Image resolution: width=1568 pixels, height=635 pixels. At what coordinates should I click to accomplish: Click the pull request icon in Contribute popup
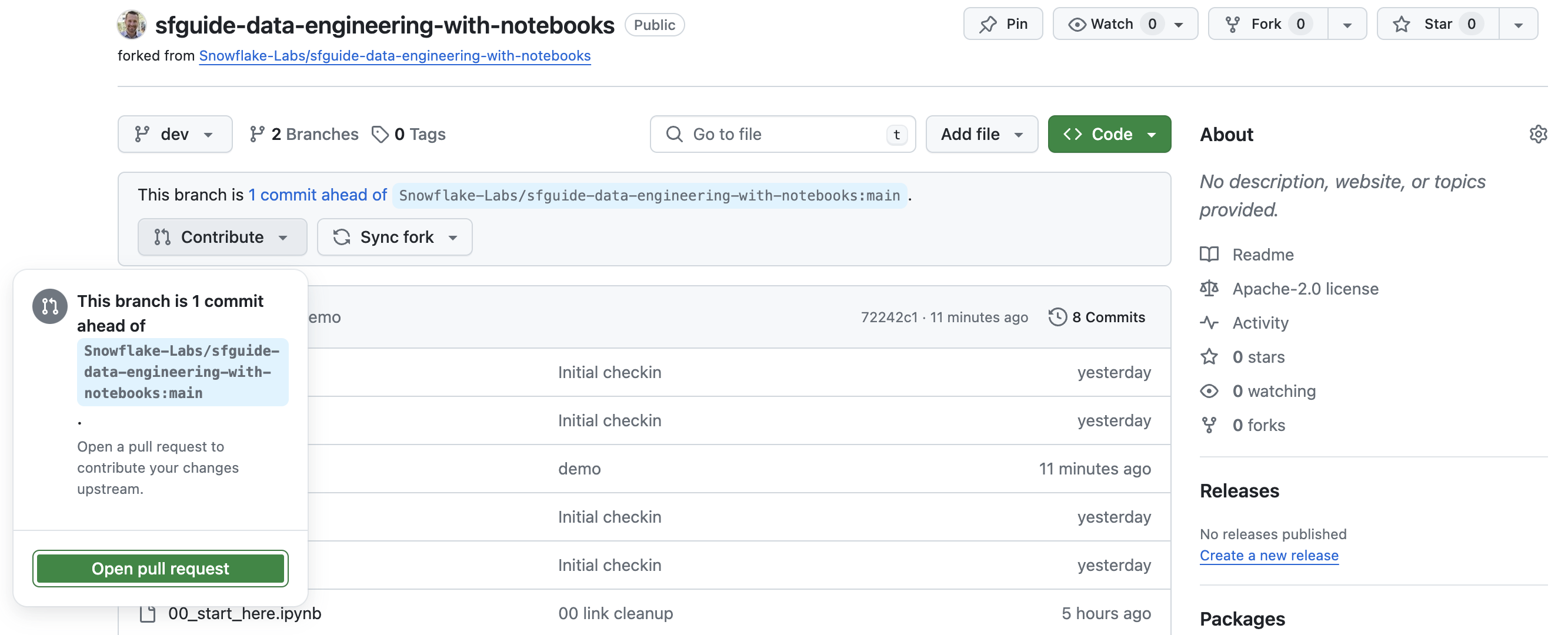point(50,306)
